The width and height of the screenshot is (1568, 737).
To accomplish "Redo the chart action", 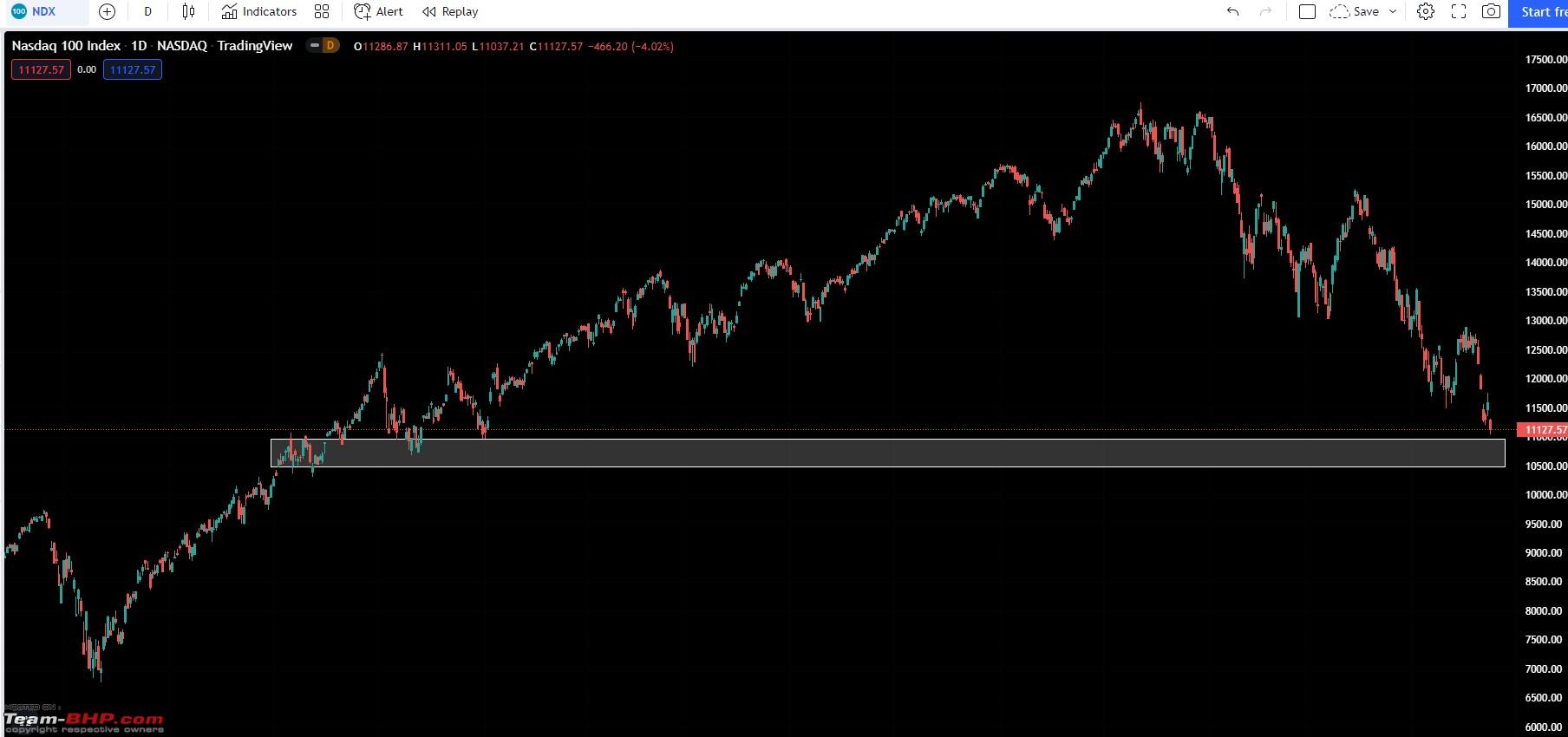I will click(x=1265, y=11).
